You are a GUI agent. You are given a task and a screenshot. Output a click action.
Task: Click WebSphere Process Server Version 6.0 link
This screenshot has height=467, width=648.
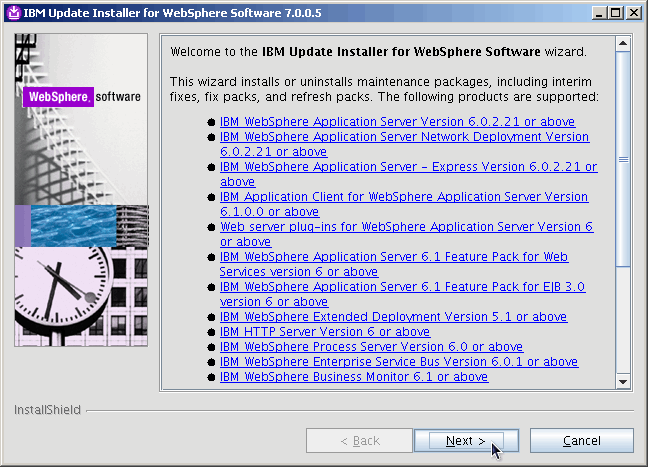pos(371,347)
